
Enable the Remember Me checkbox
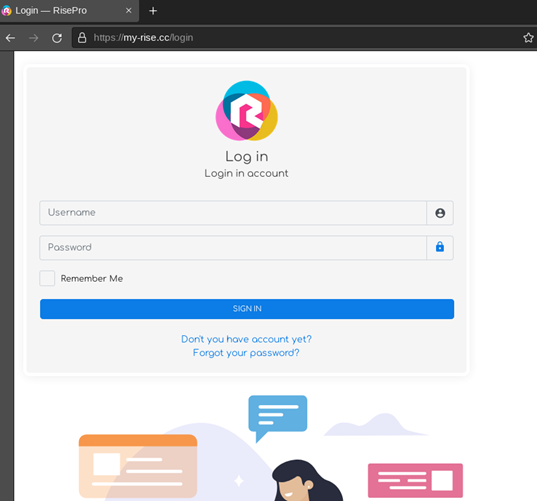[x=47, y=278]
